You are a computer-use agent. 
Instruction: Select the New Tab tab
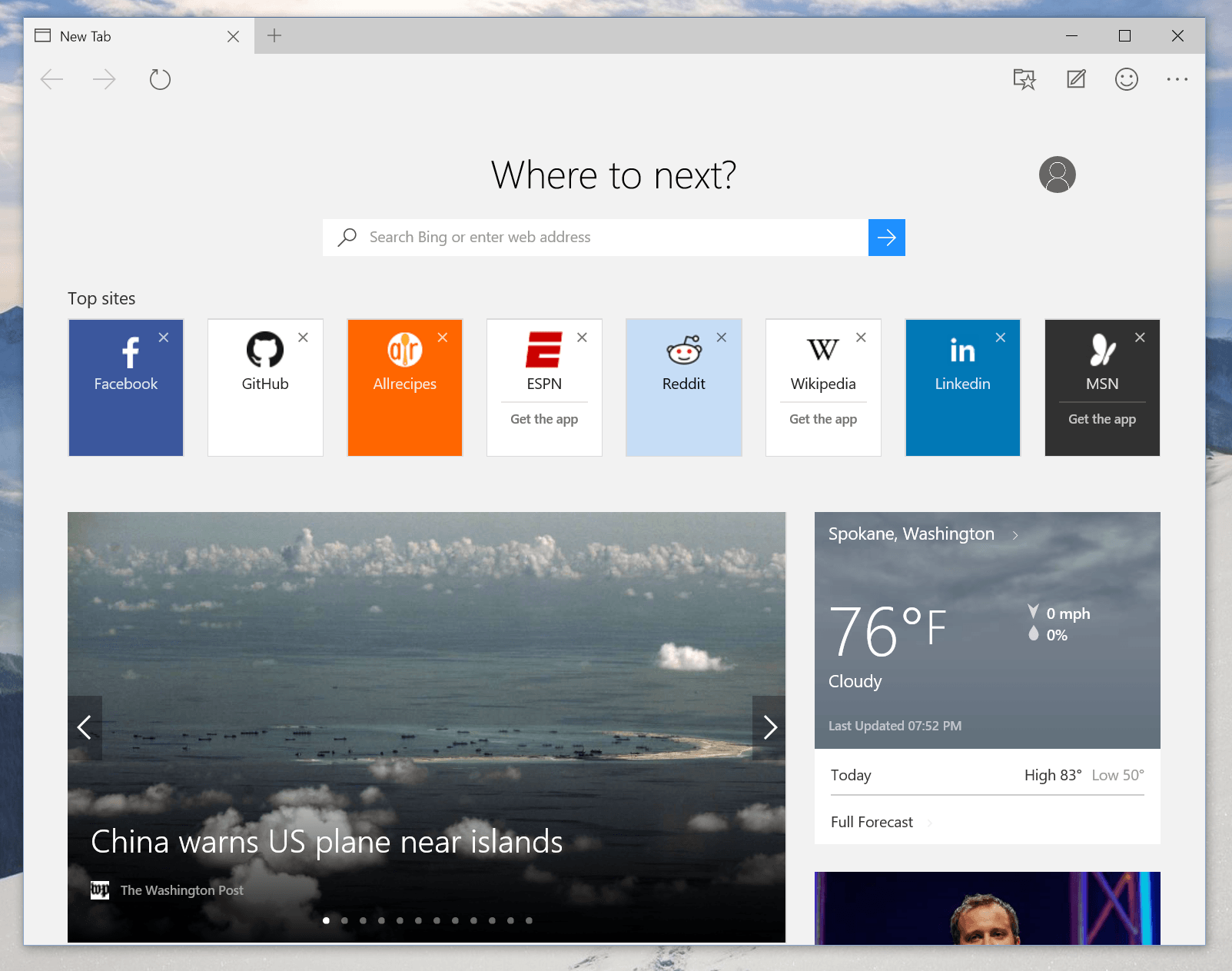[138, 36]
